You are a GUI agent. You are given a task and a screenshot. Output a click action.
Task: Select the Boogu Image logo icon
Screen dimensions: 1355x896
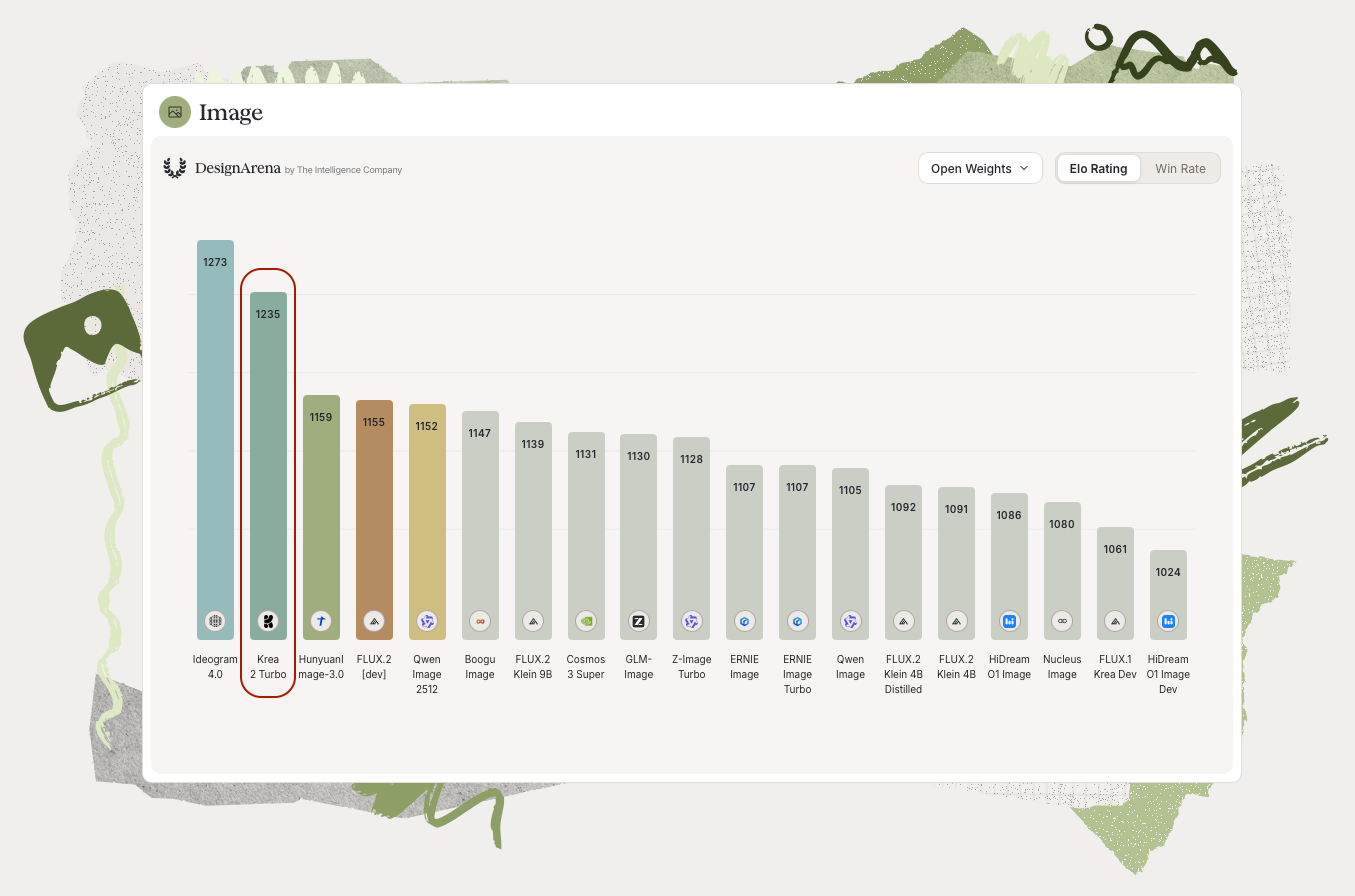(x=480, y=621)
